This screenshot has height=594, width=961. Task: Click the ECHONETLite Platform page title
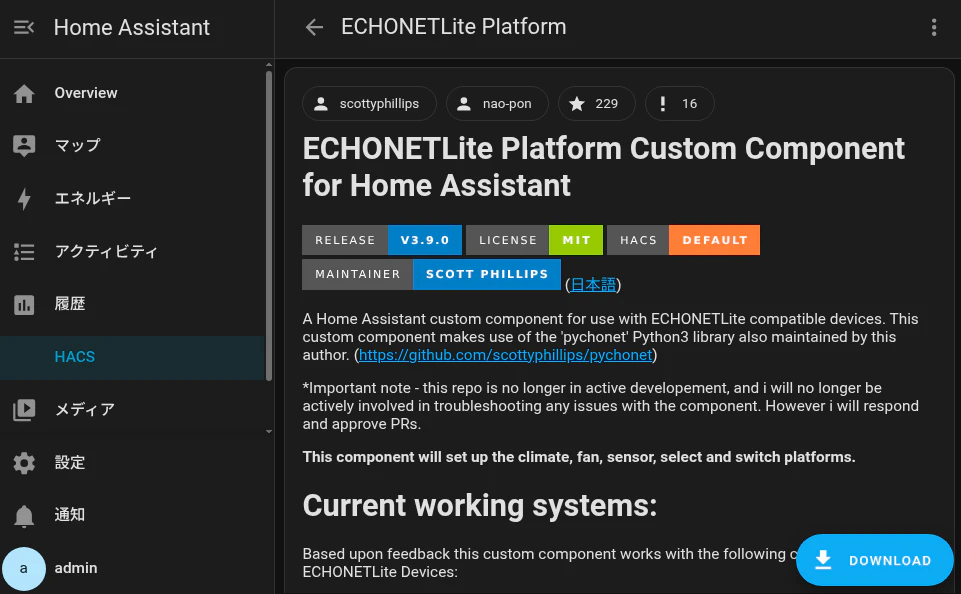pyautogui.click(x=454, y=27)
